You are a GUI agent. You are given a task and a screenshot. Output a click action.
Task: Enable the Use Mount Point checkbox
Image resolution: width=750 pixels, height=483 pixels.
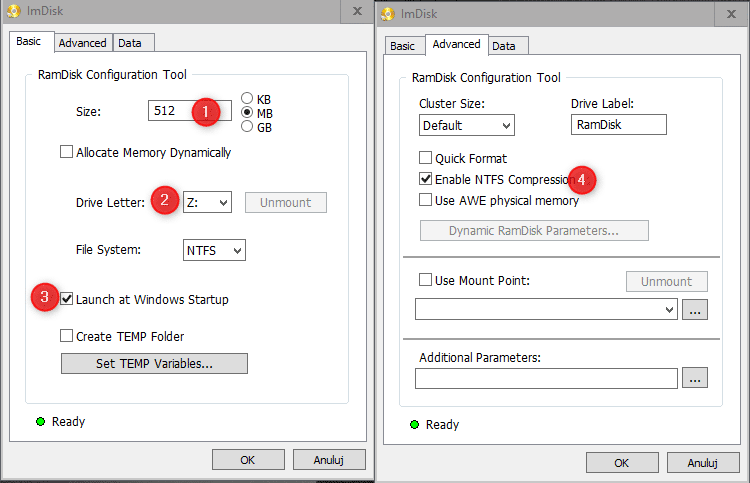pyautogui.click(x=425, y=280)
